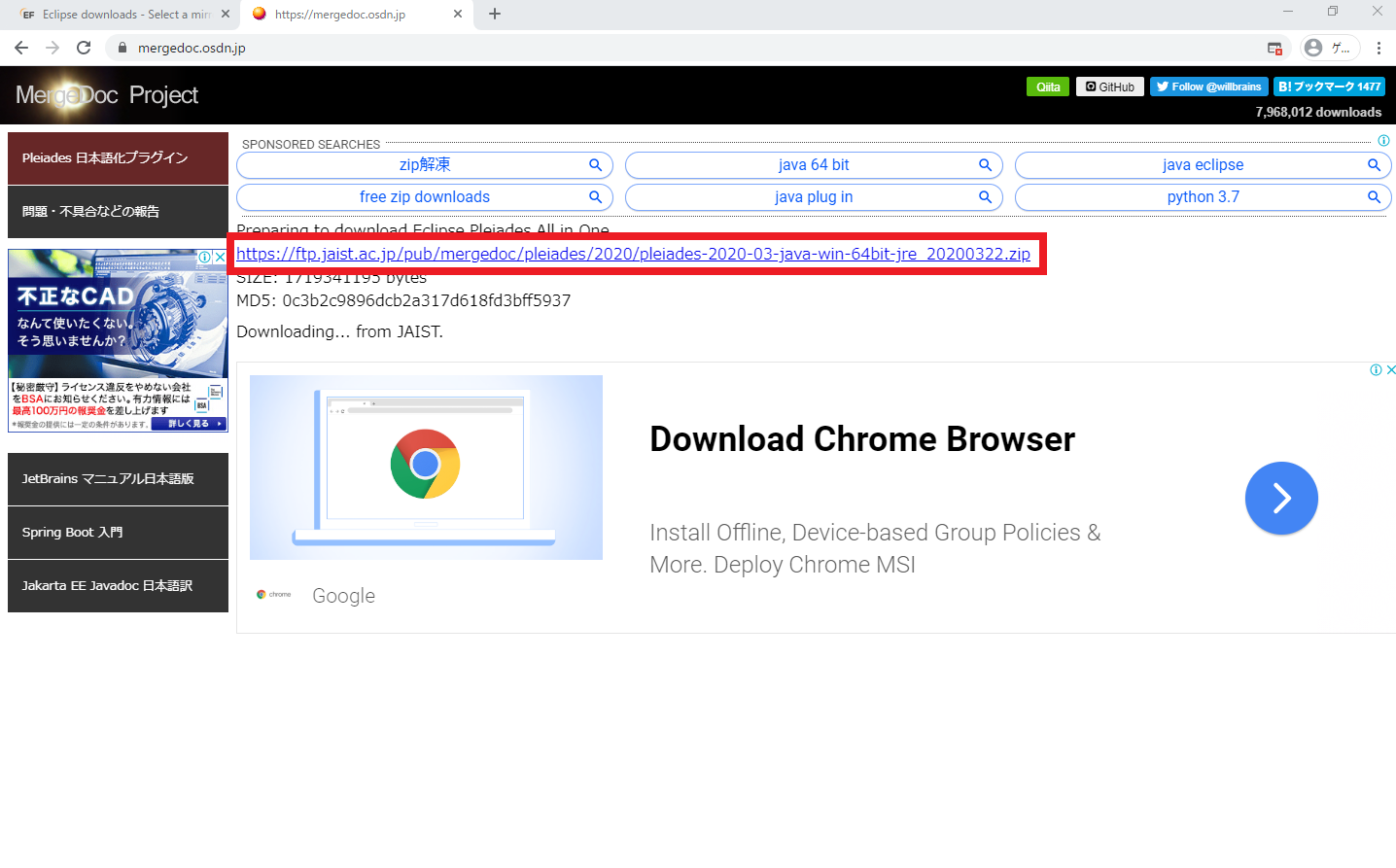Click the 7,968,012 downloads counter

(x=1318, y=112)
